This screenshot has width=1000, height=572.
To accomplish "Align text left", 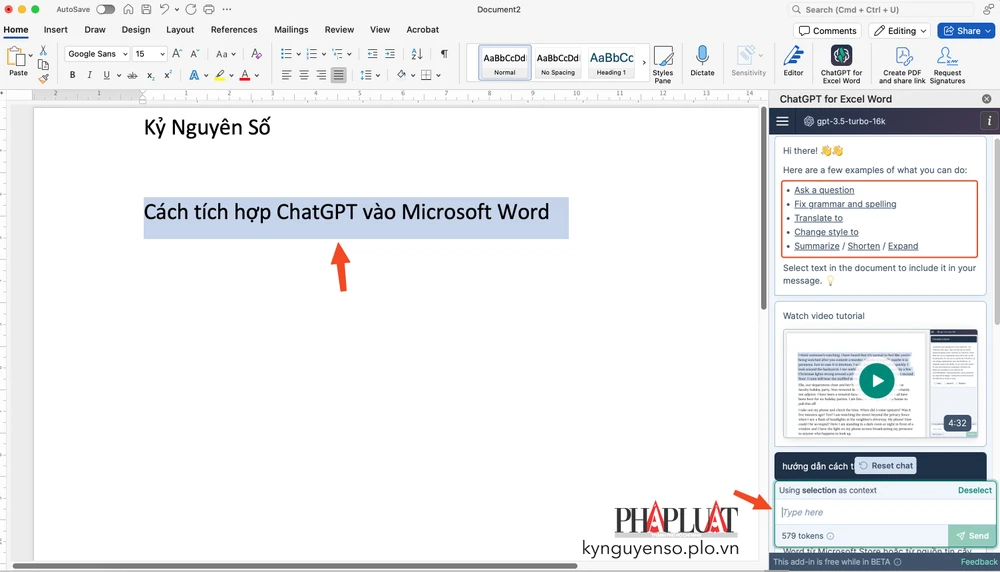I will point(286,75).
